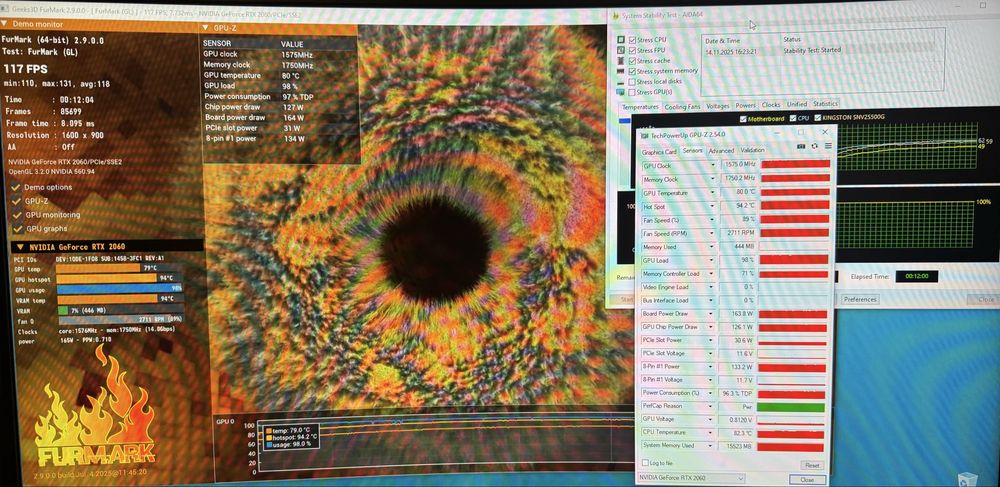Toggle the CPU graph checkbox in AIDA64

point(793,119)
